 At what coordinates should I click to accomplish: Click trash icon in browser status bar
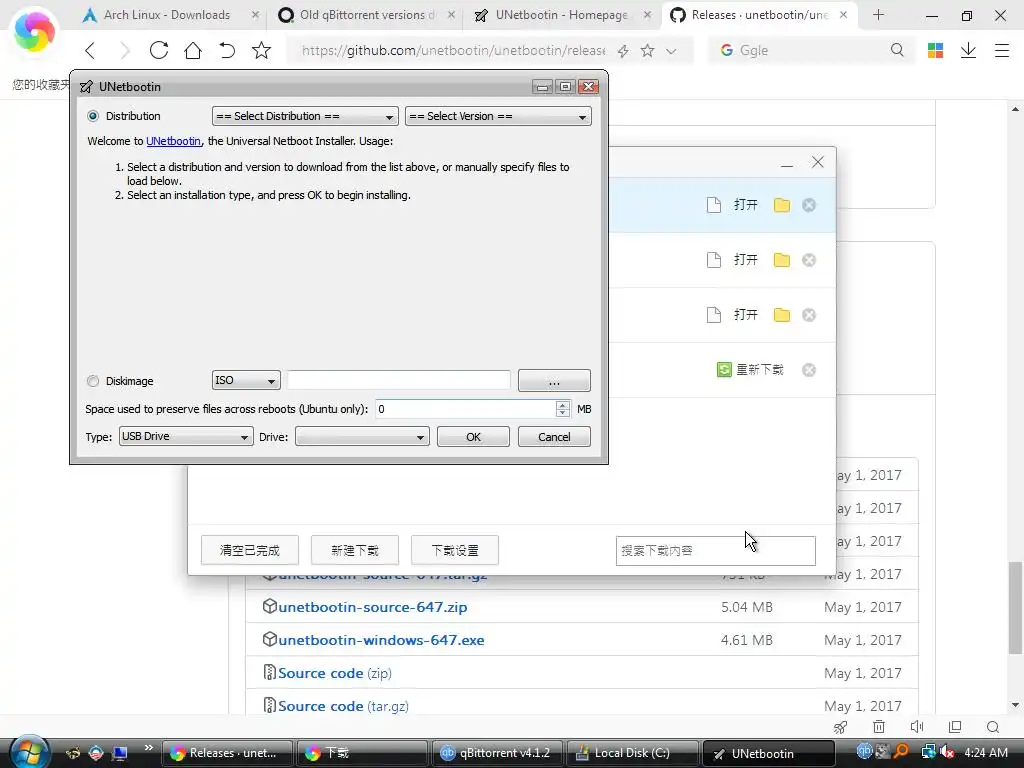point(879,727)
